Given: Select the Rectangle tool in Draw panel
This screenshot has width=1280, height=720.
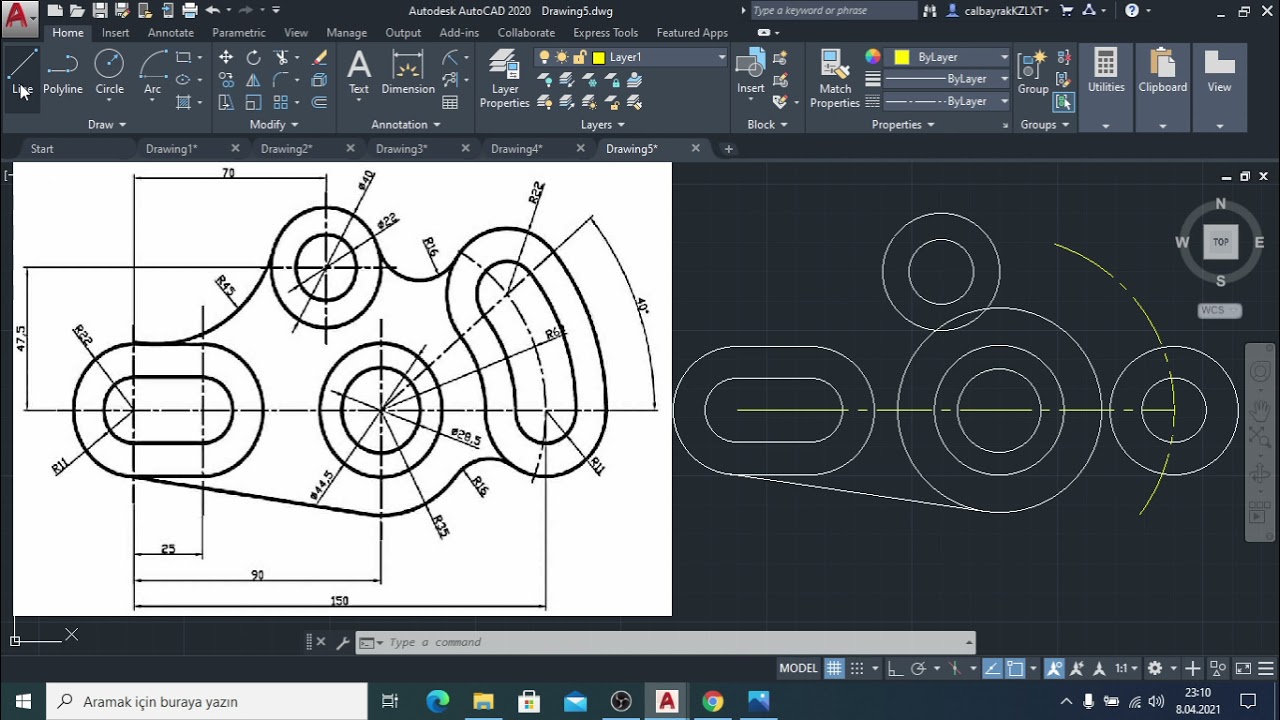Looking at the screenshot, I should 183,58.
